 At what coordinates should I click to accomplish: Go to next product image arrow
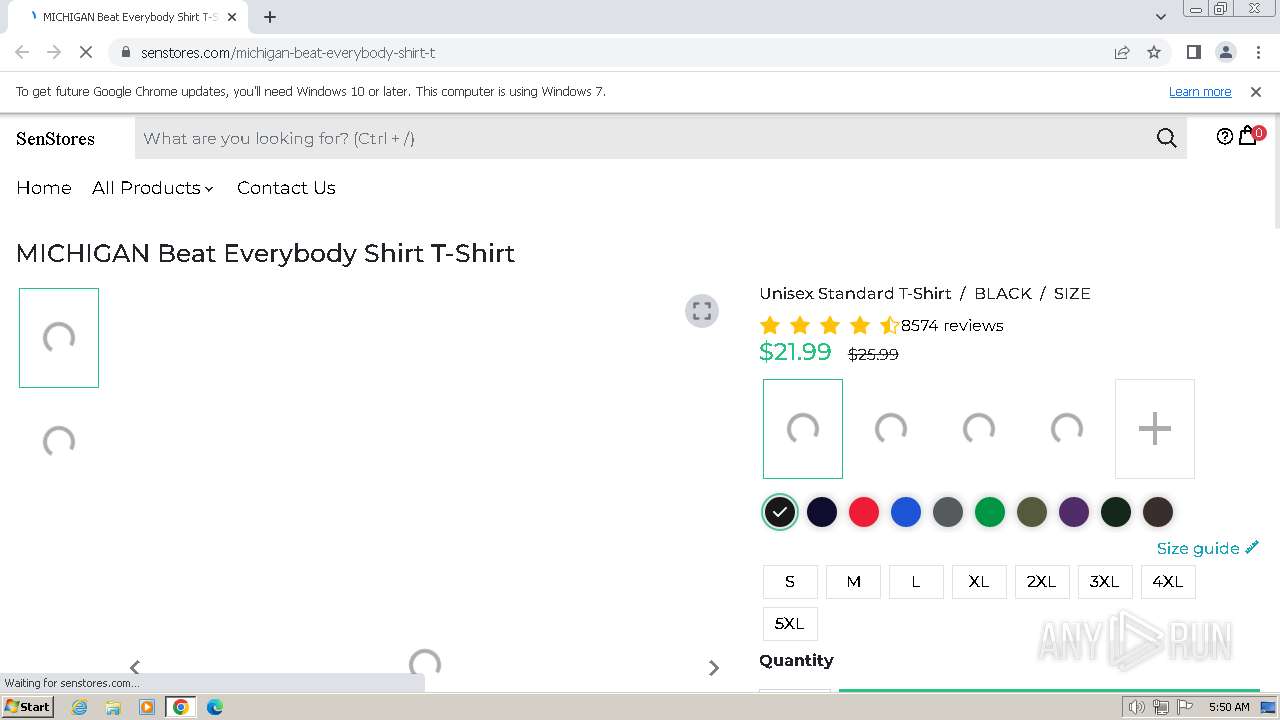click(x=714, y=667)
